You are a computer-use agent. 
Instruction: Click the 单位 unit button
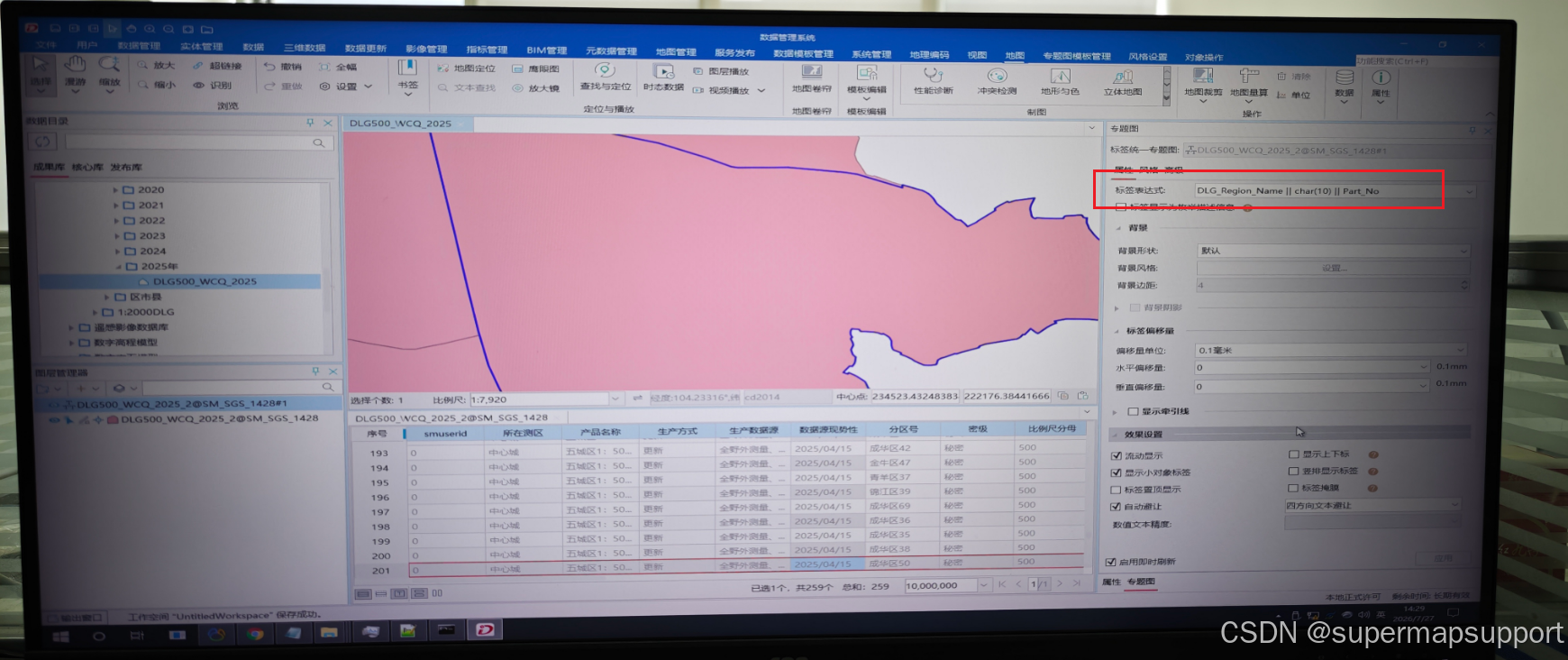tap(1294, 95)
